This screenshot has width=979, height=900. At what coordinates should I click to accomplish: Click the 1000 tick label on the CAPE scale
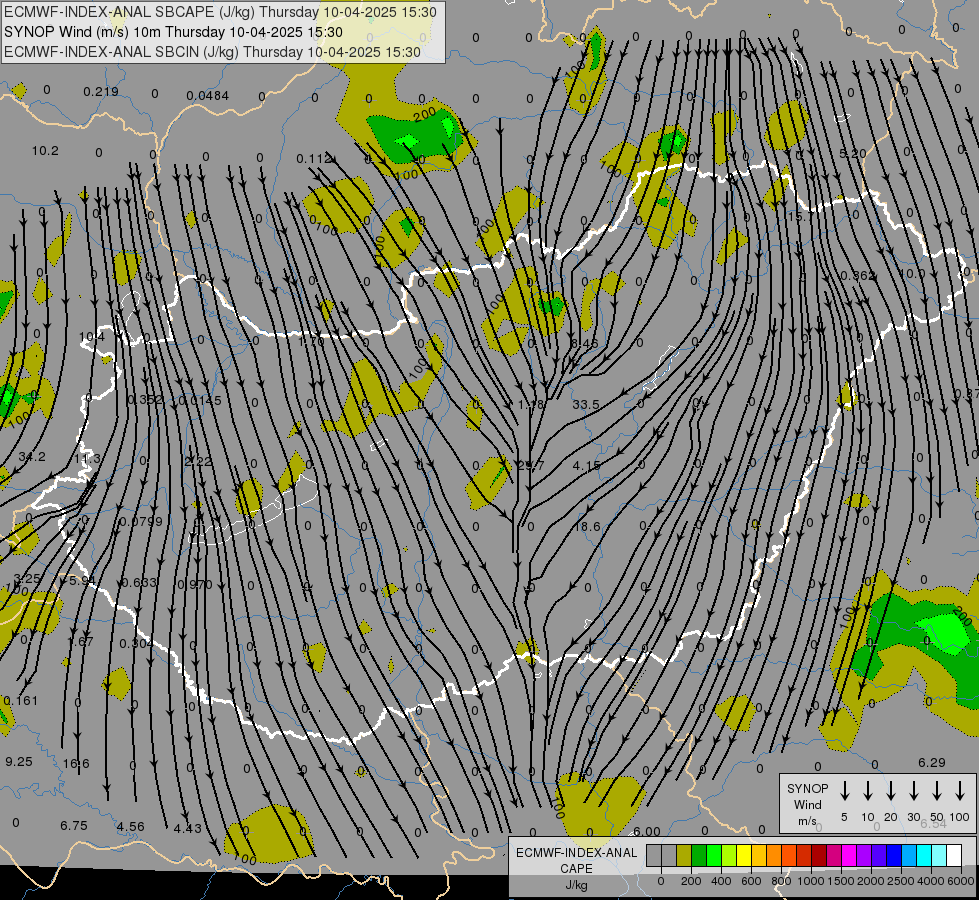(810, 881)
